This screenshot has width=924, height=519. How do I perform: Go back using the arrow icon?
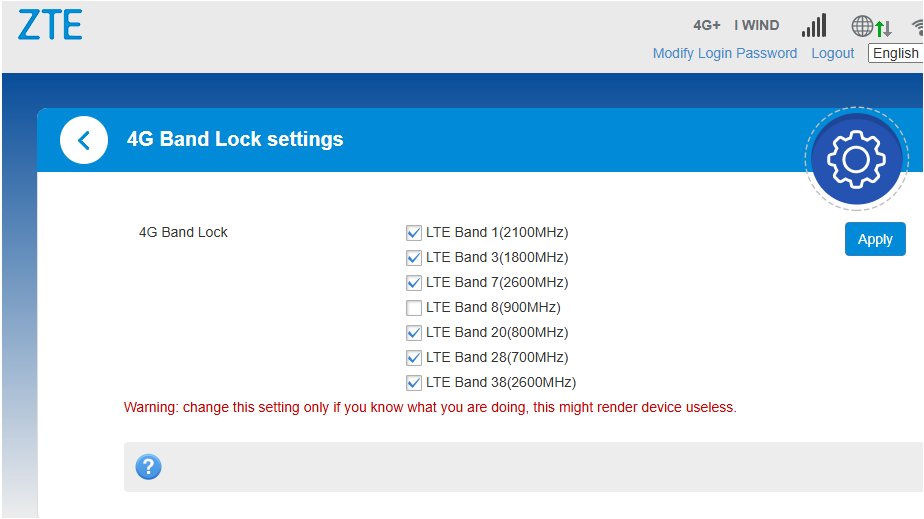pos(84,140)
